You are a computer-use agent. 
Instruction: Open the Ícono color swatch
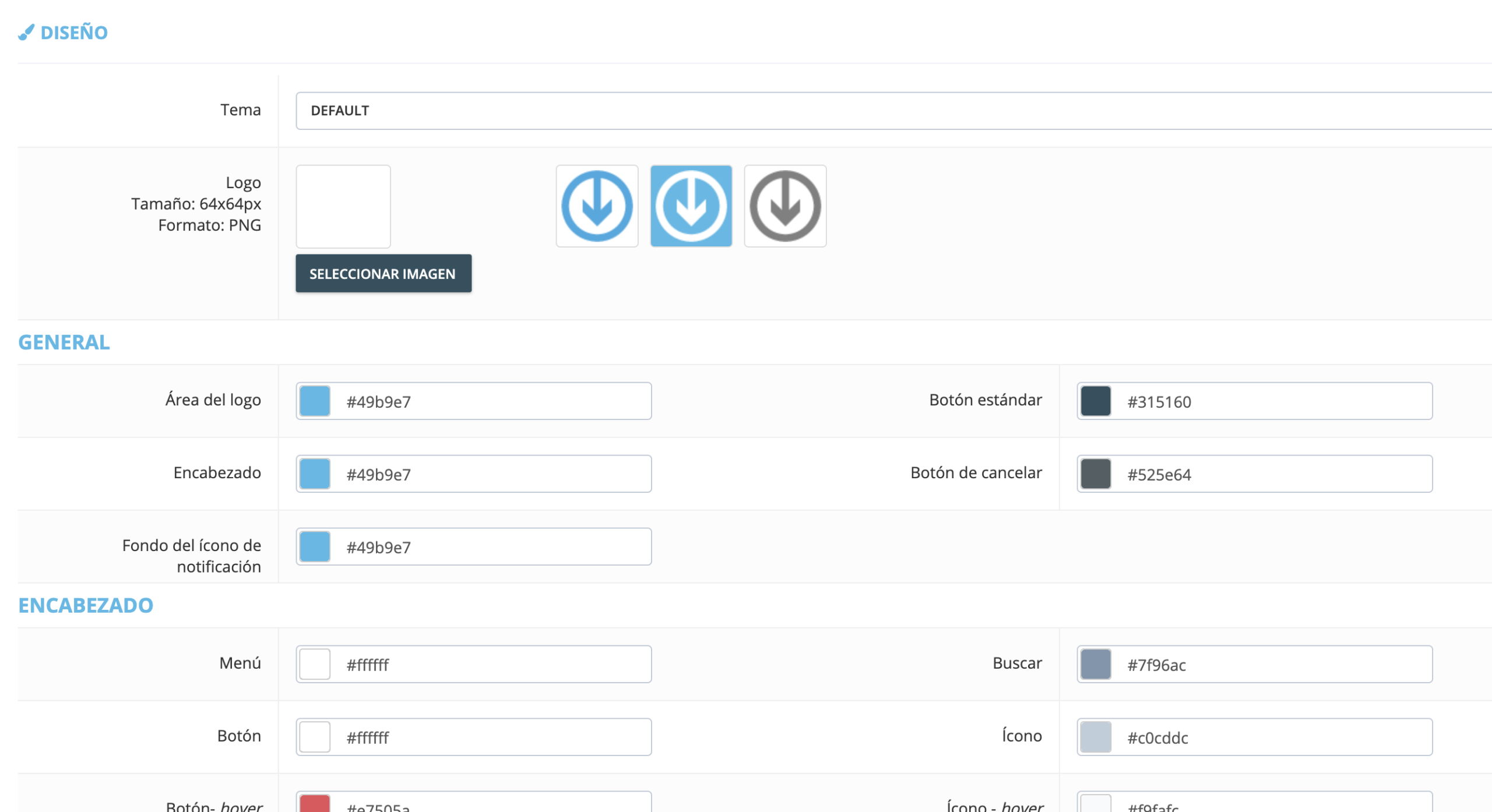pyautogui.click(x=1096, y=737)
